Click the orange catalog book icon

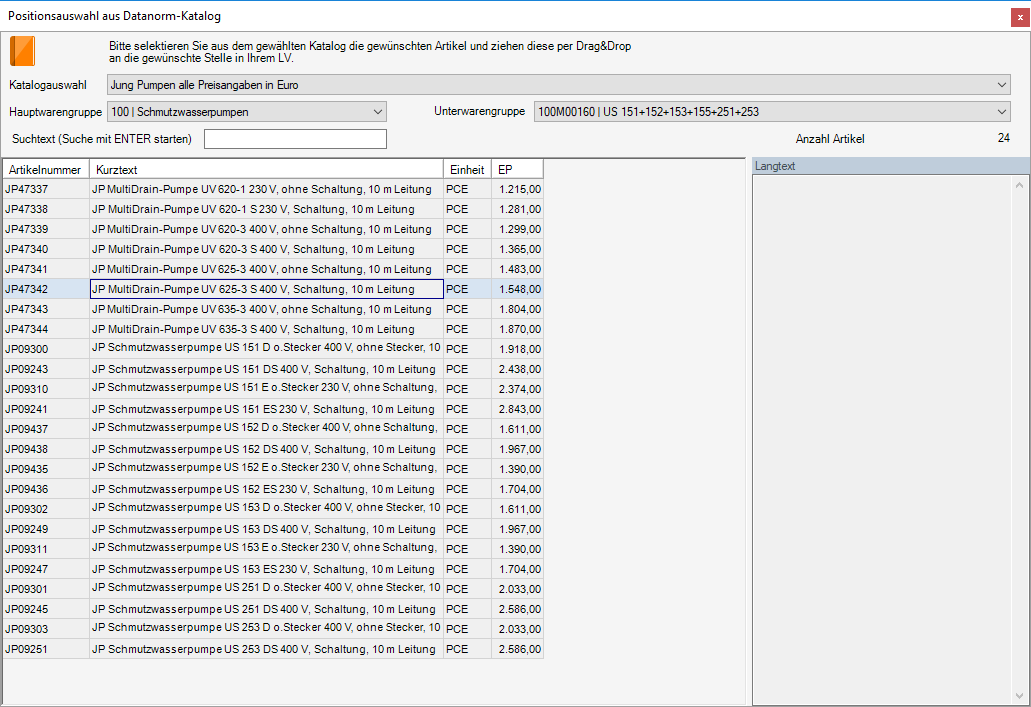22,51
